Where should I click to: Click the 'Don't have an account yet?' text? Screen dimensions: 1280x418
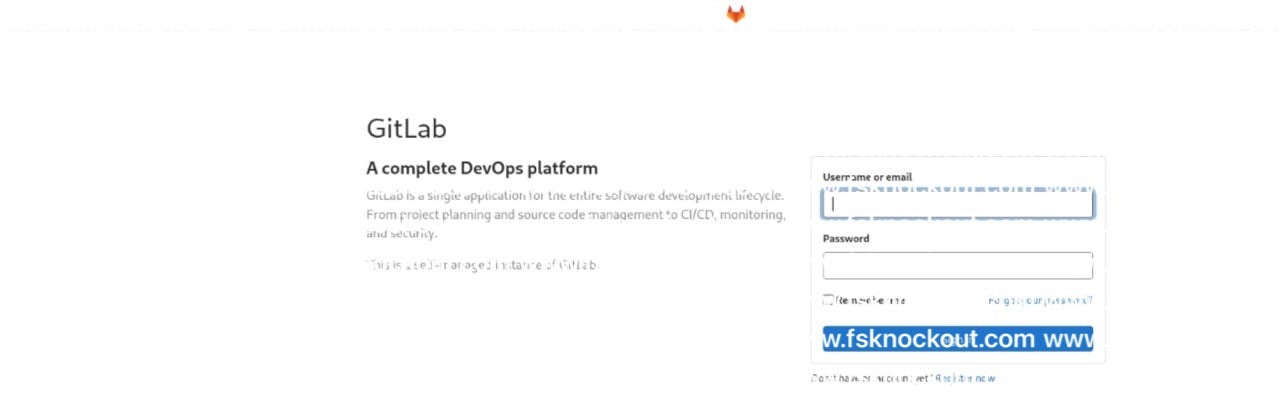(871, 379)
